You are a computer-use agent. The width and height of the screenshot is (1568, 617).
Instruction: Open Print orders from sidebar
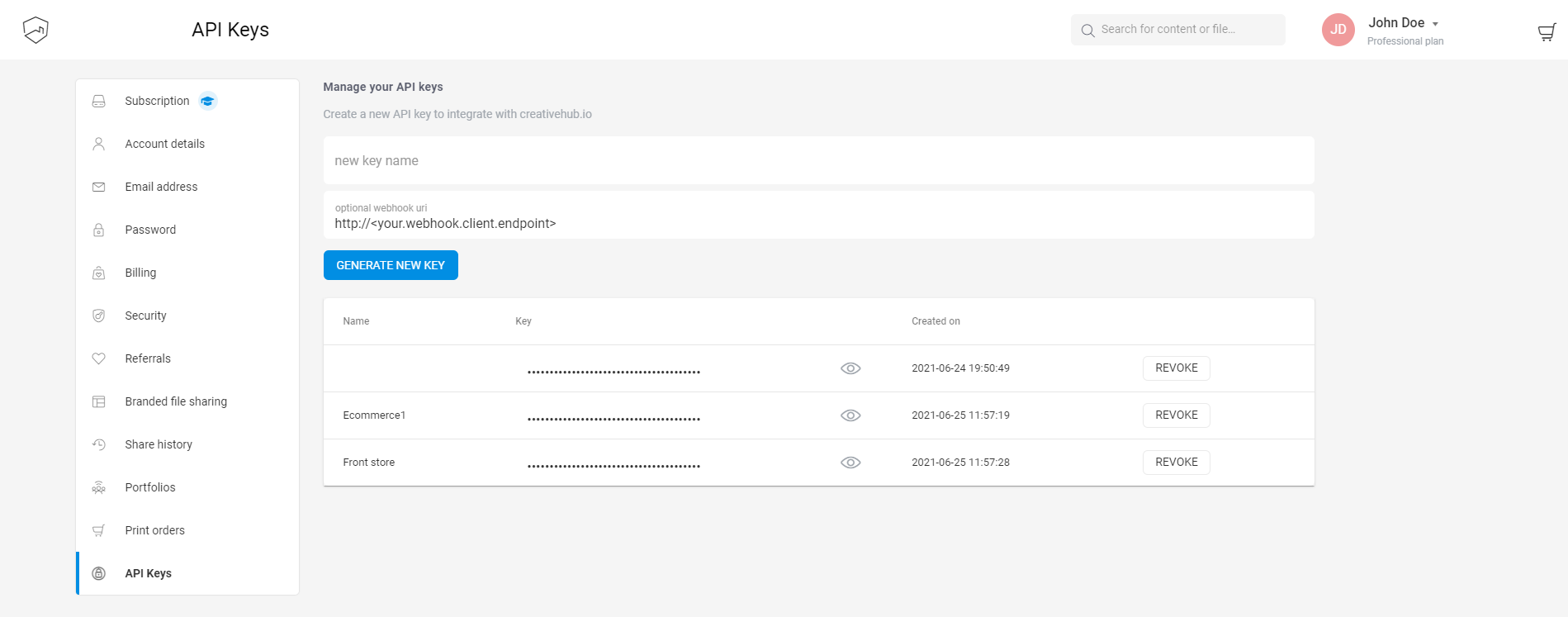click(154, 530)
